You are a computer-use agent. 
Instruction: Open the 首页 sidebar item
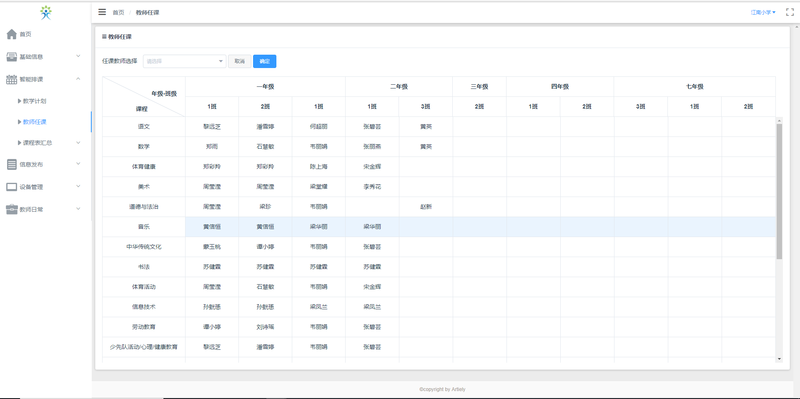[x=26, y=34]
